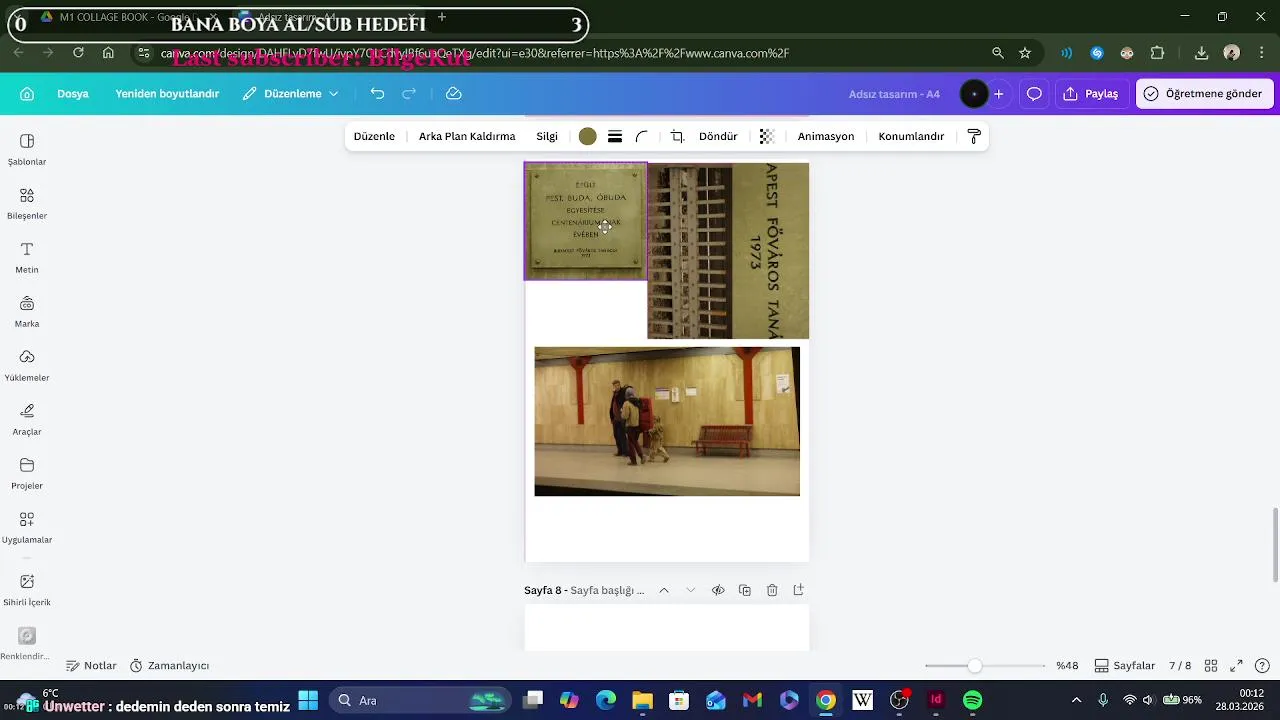This screenshot has width=1280, height=720.
Task: Move page 8 up with chevron
Action: 663,590
